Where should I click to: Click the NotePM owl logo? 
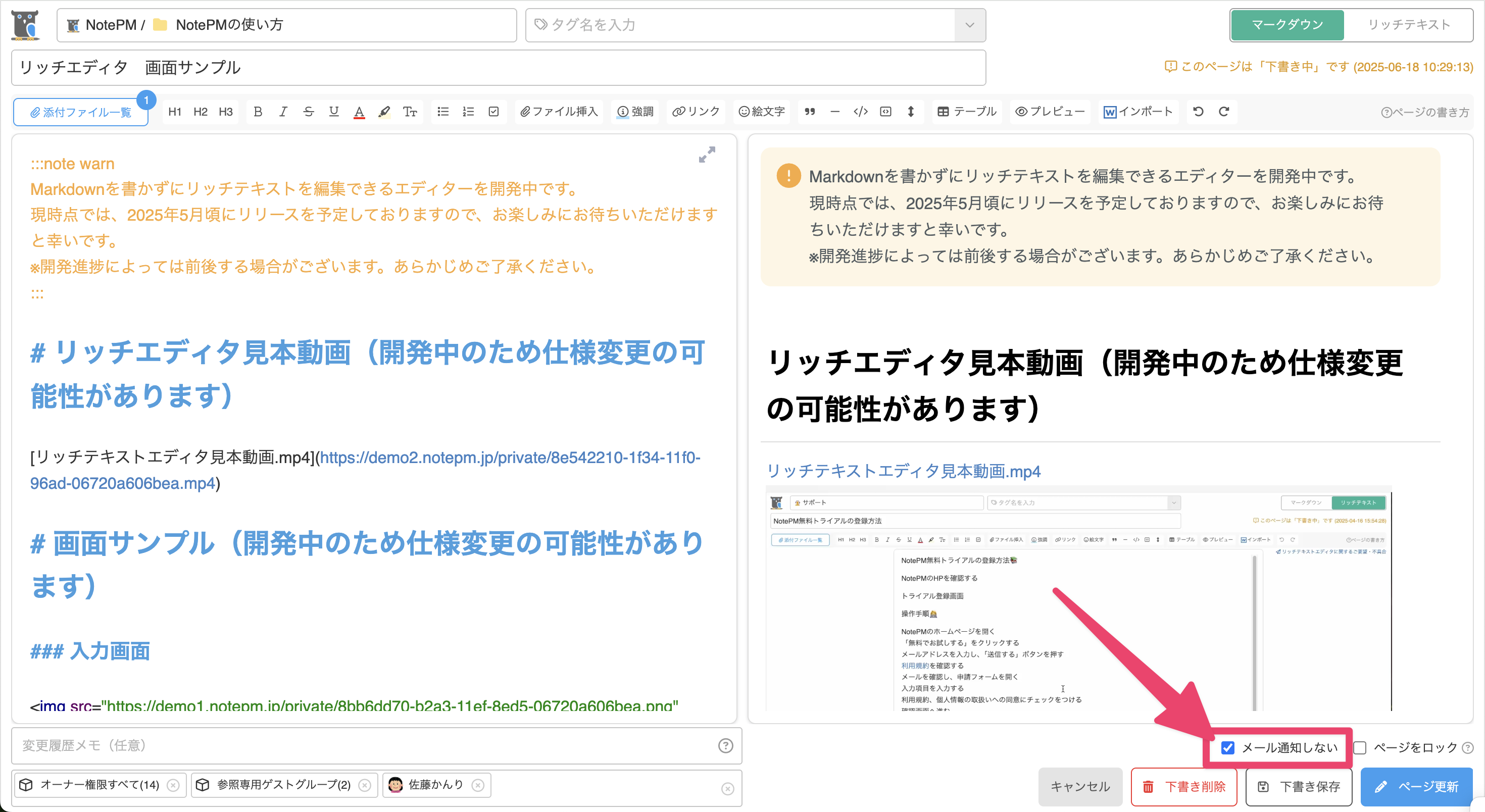pos(25,25)
